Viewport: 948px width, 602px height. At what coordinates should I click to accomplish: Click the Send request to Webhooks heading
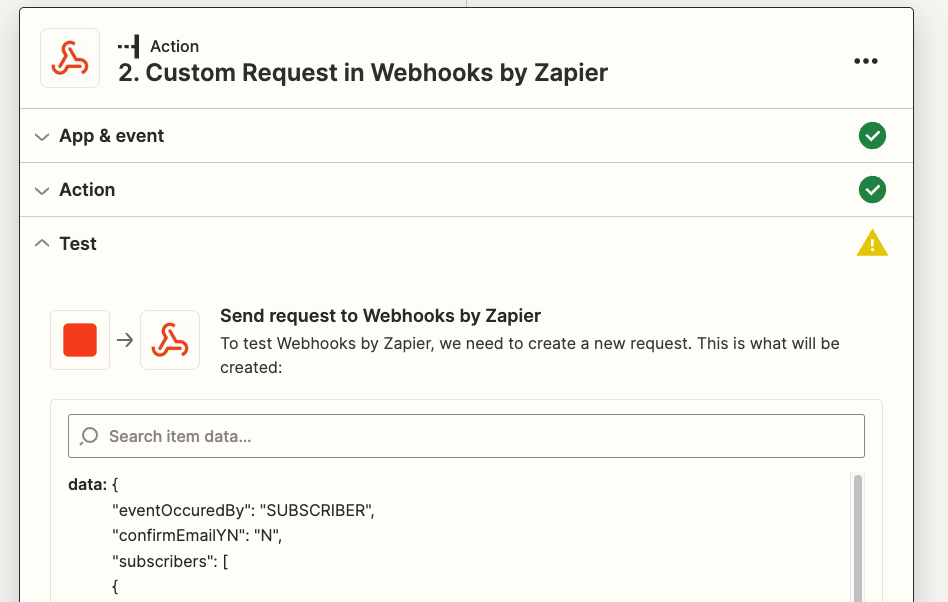(x=380, y=316)
